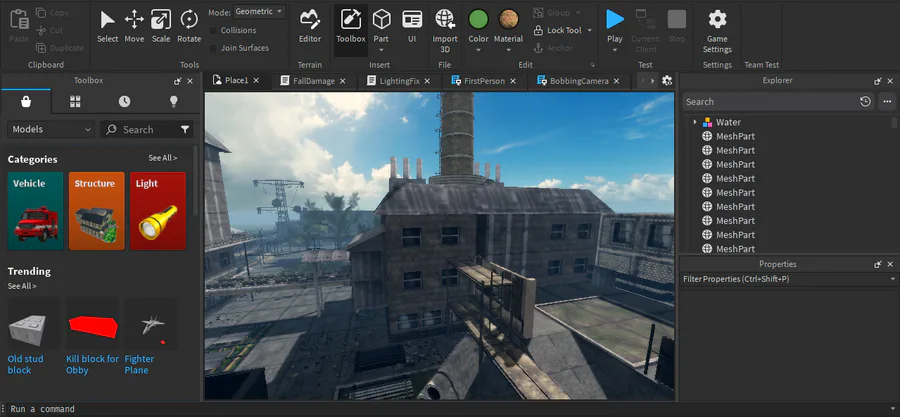Enable Collisions checkbox
900x417 pixels.
coord(213,30)
